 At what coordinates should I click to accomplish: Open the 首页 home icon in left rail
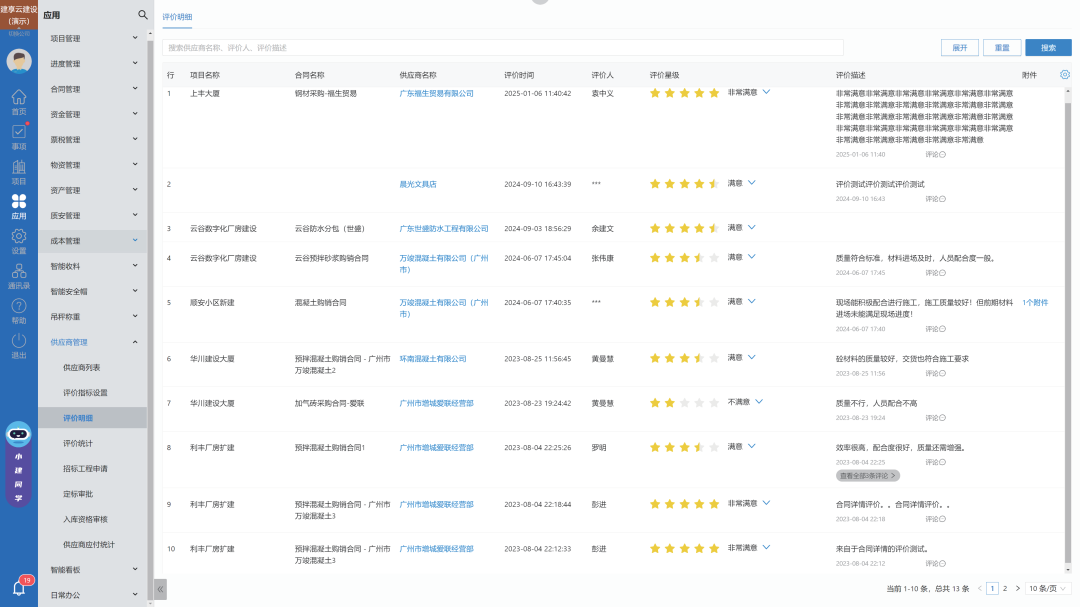coord(18,101)
